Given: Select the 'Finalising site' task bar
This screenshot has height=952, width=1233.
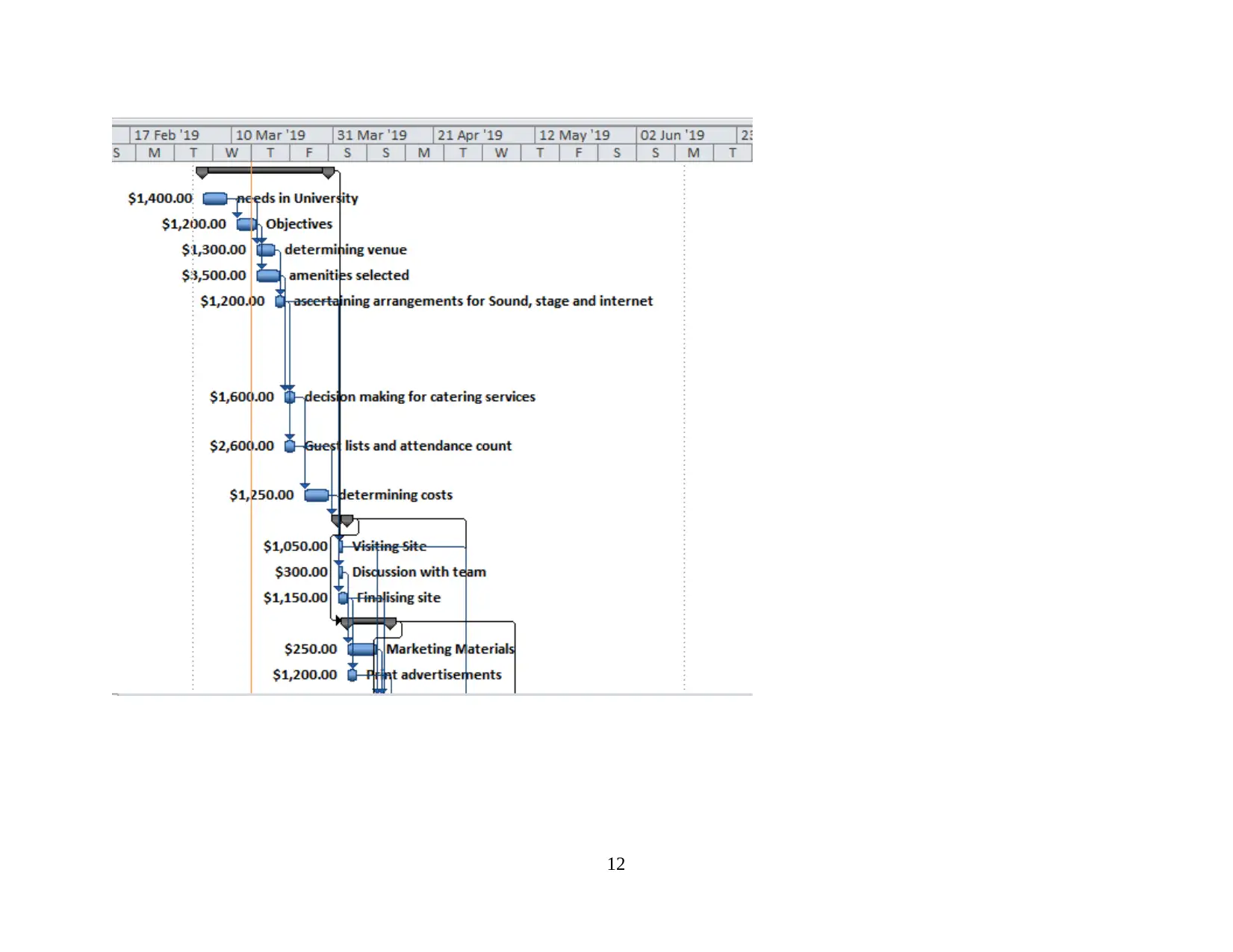Looking at the screenshot, I should pyautogui.click(x=343, y=598).
